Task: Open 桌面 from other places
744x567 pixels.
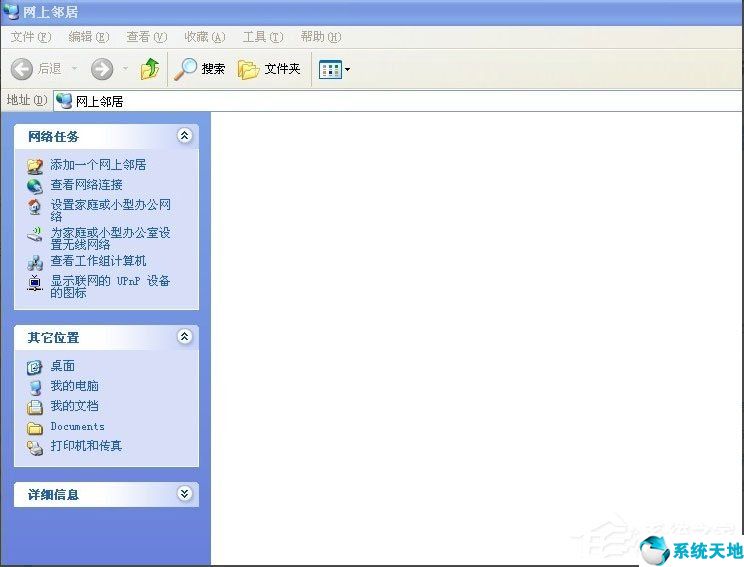Action: click(x=63, y=366)
